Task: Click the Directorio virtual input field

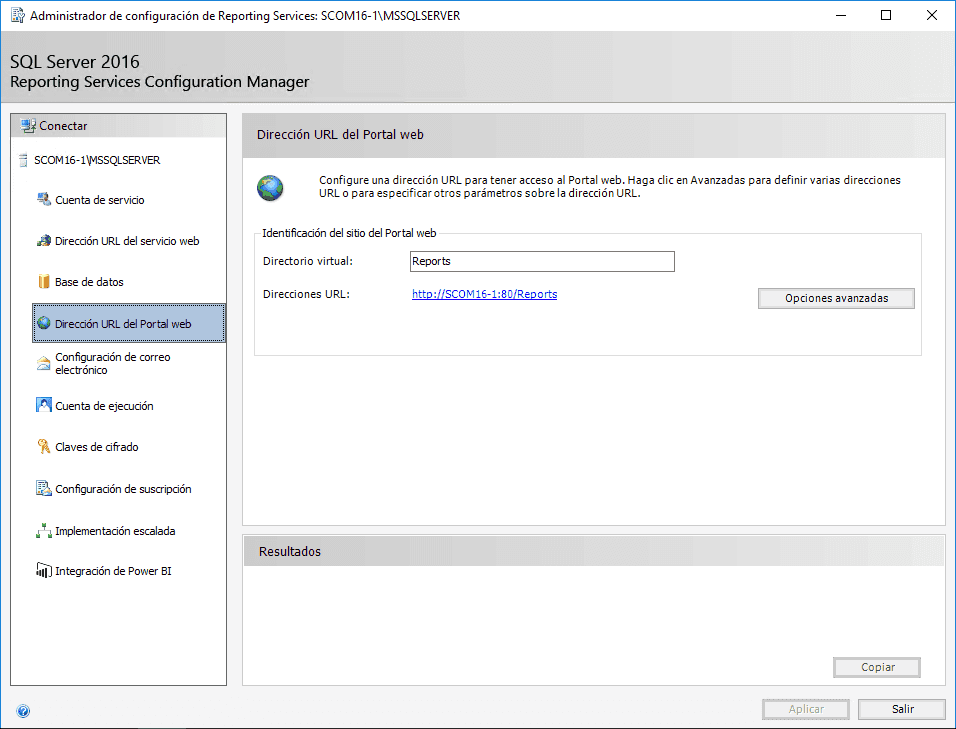Action: point(542,261)
